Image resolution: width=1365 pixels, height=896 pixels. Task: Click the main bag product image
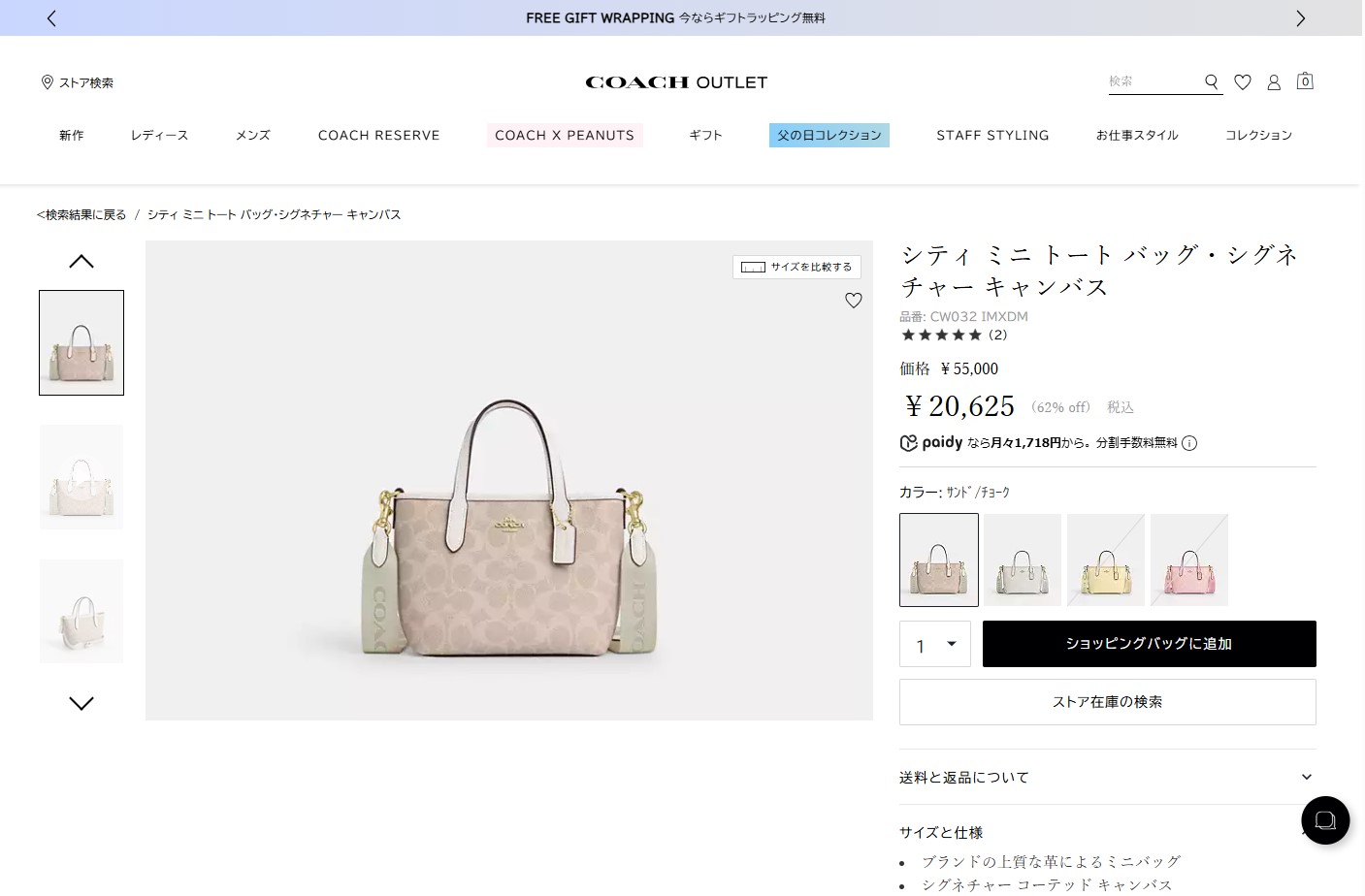509,480
